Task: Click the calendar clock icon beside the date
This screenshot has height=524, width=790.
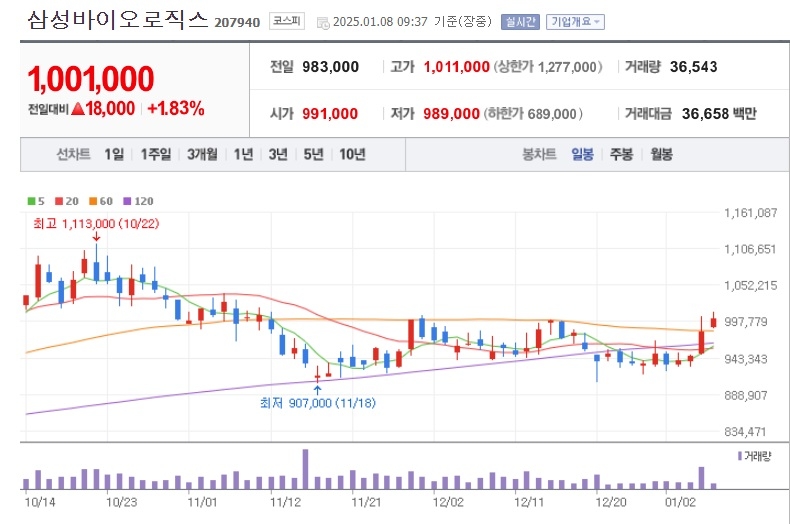Action: [323, 23]
